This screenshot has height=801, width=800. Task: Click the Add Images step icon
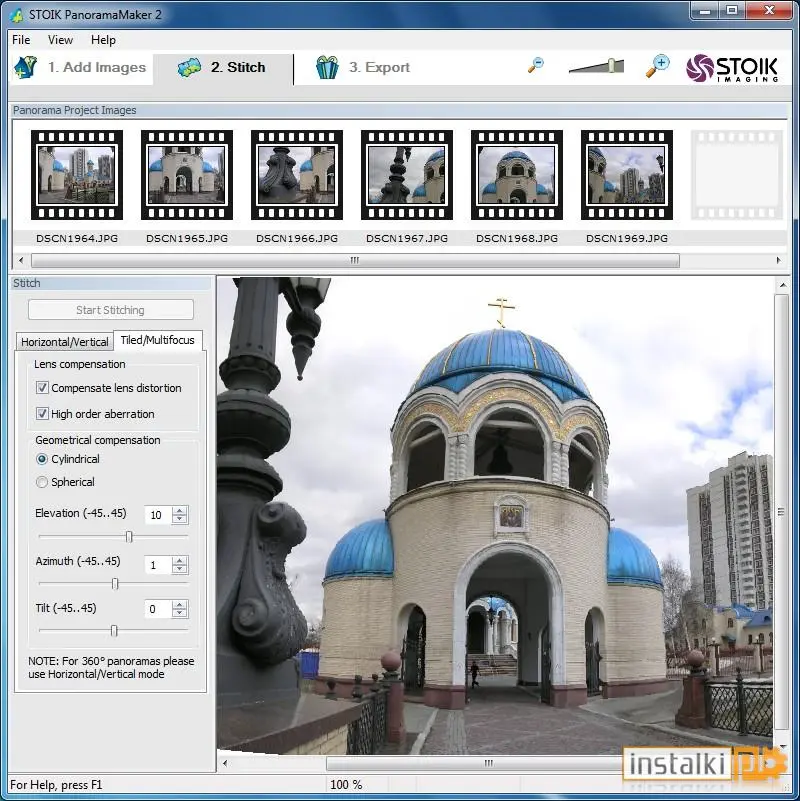tap(25, 67)
